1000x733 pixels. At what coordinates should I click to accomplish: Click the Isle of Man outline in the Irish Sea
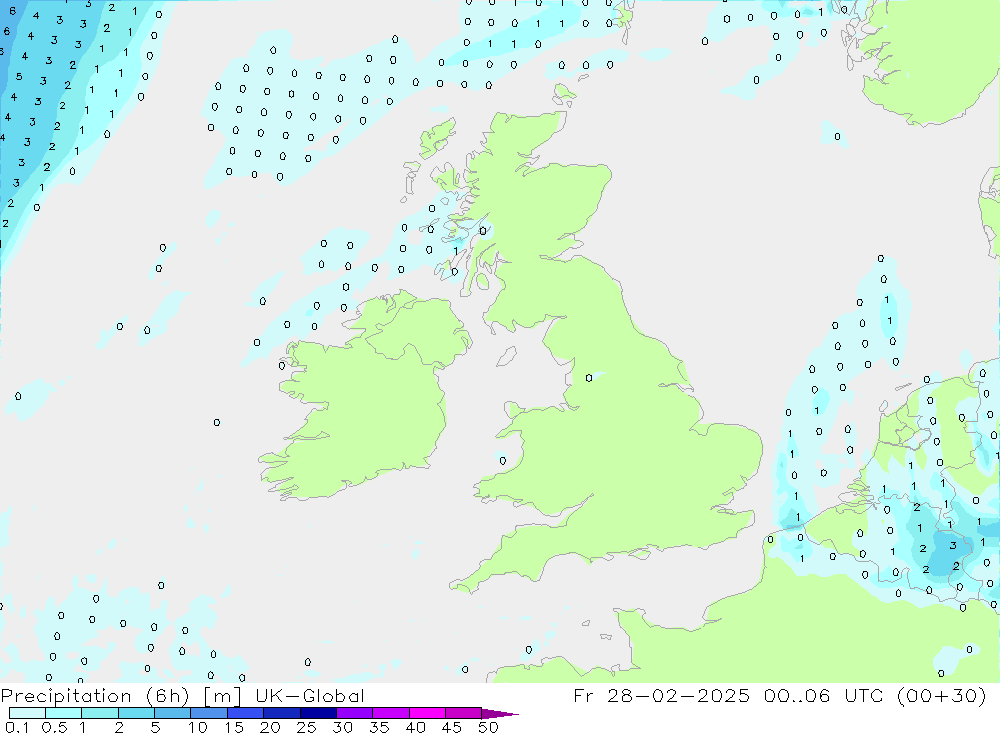point(506,356)
